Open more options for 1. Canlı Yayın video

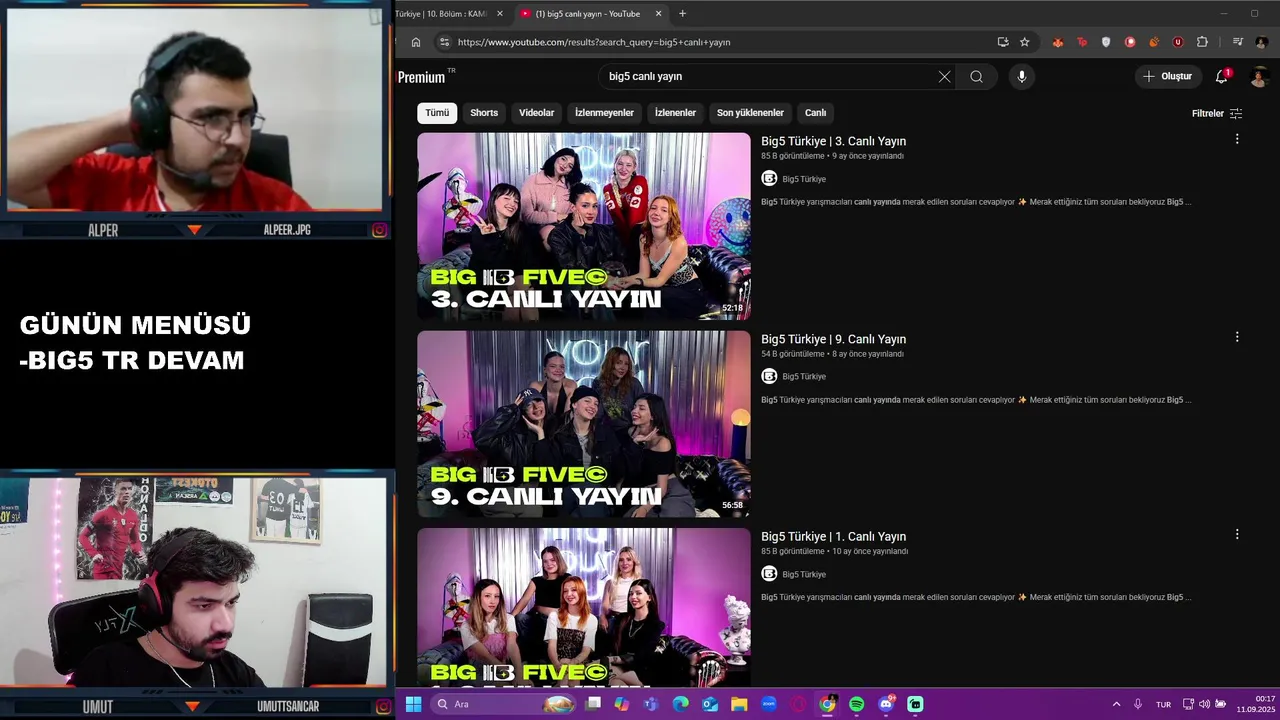(1237, 535)
